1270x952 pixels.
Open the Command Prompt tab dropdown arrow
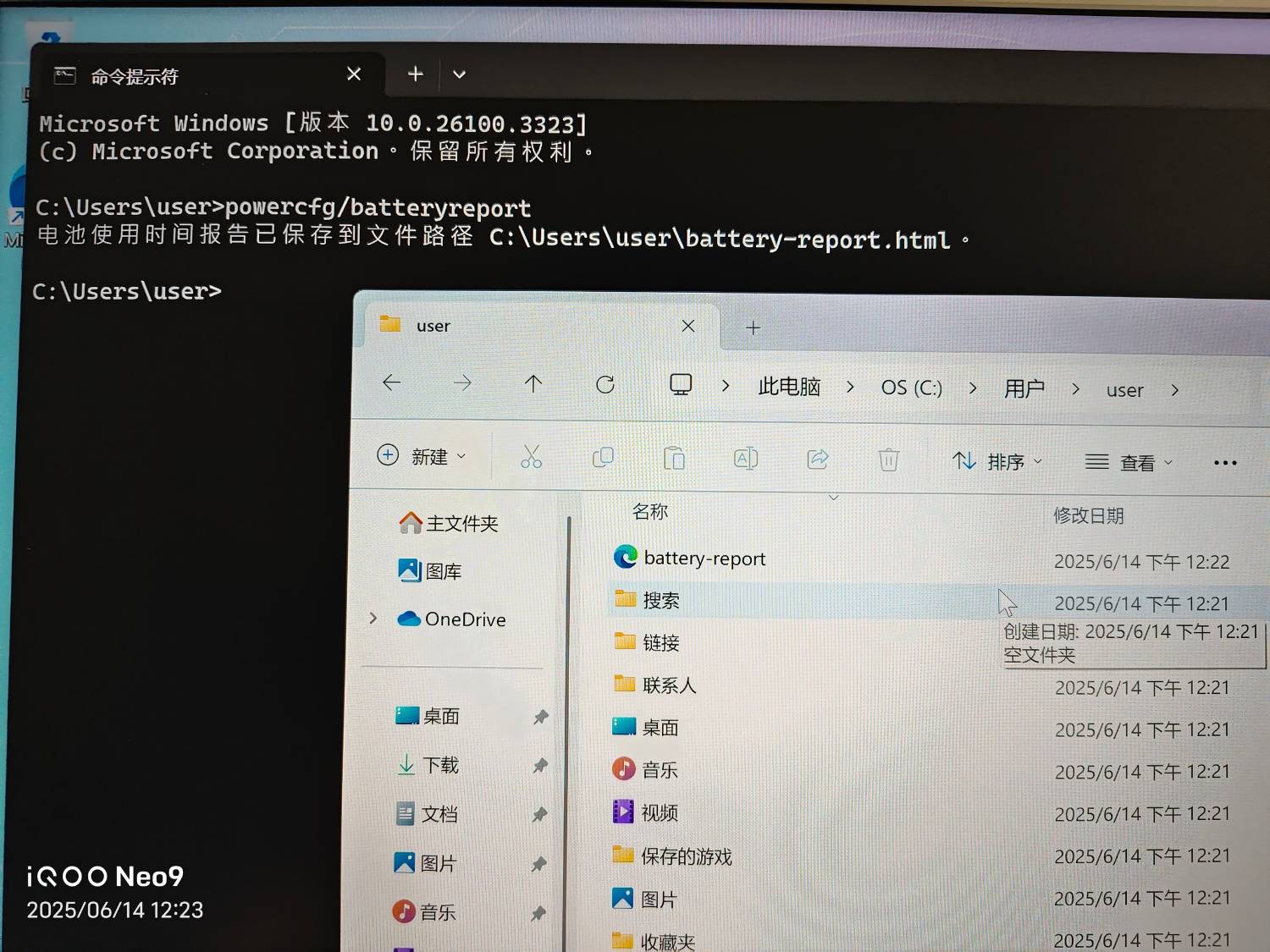[x=459, y=74]
